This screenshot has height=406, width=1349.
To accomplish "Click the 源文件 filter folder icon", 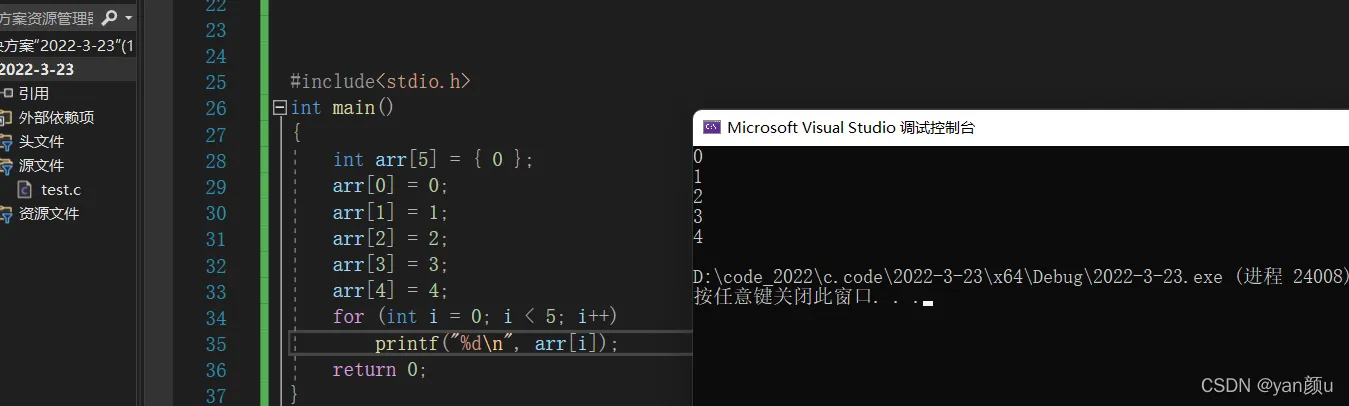I will pos(7,165).
